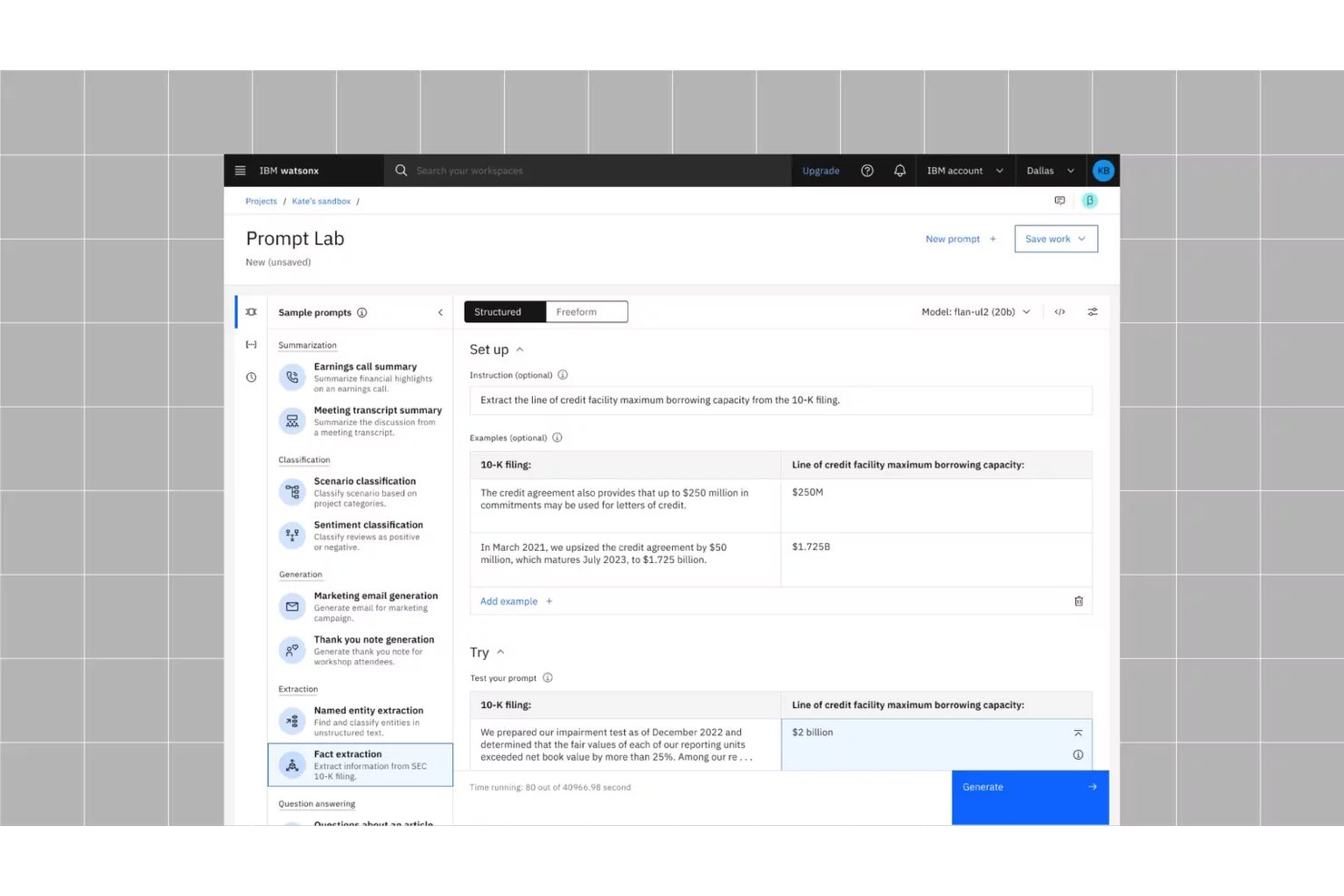Open the Dallas region dropdown

coord(1051,171)
